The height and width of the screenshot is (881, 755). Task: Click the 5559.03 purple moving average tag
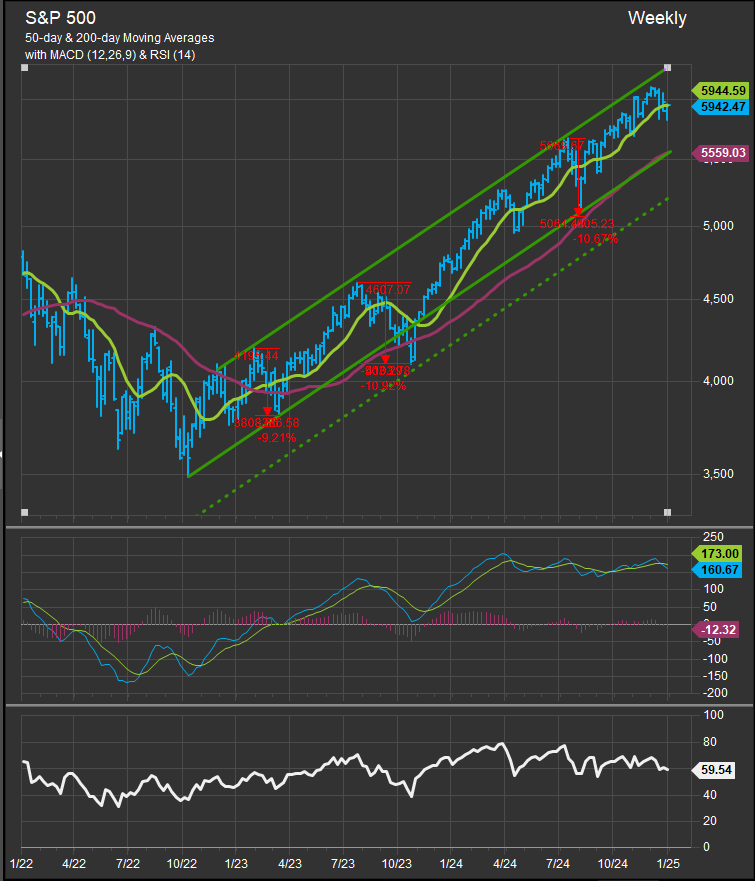[x=720, y=152]
